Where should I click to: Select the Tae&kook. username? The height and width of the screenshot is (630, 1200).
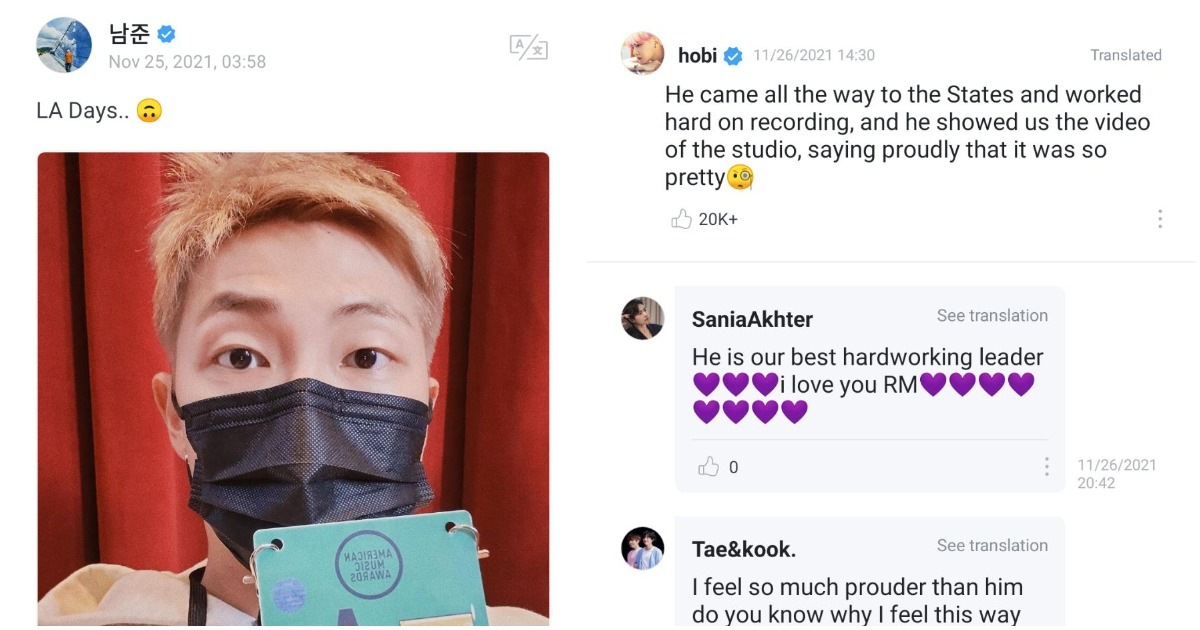[x=744, y=549]
